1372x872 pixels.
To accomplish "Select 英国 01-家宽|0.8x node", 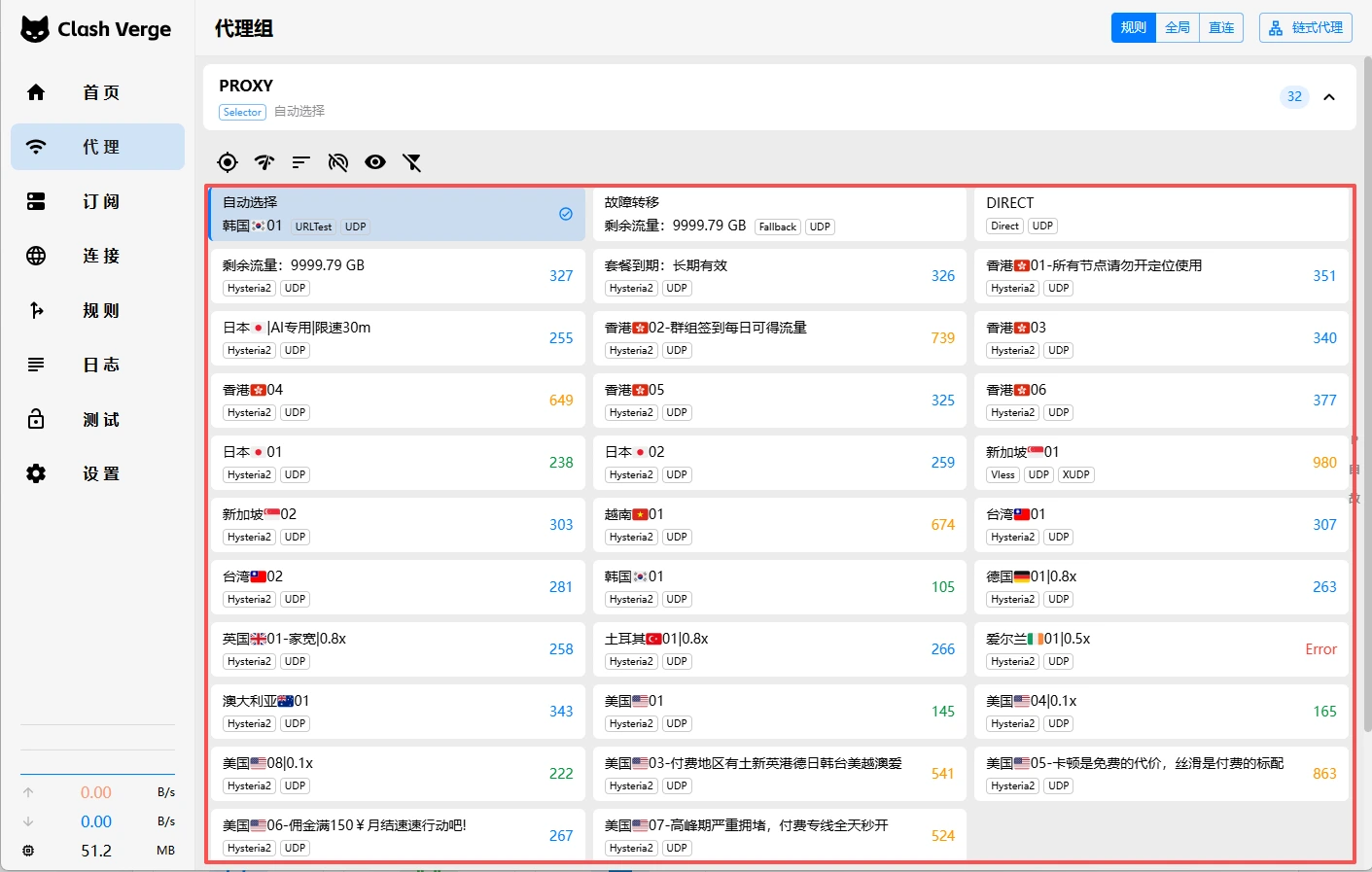I will (x=398, y=649).
